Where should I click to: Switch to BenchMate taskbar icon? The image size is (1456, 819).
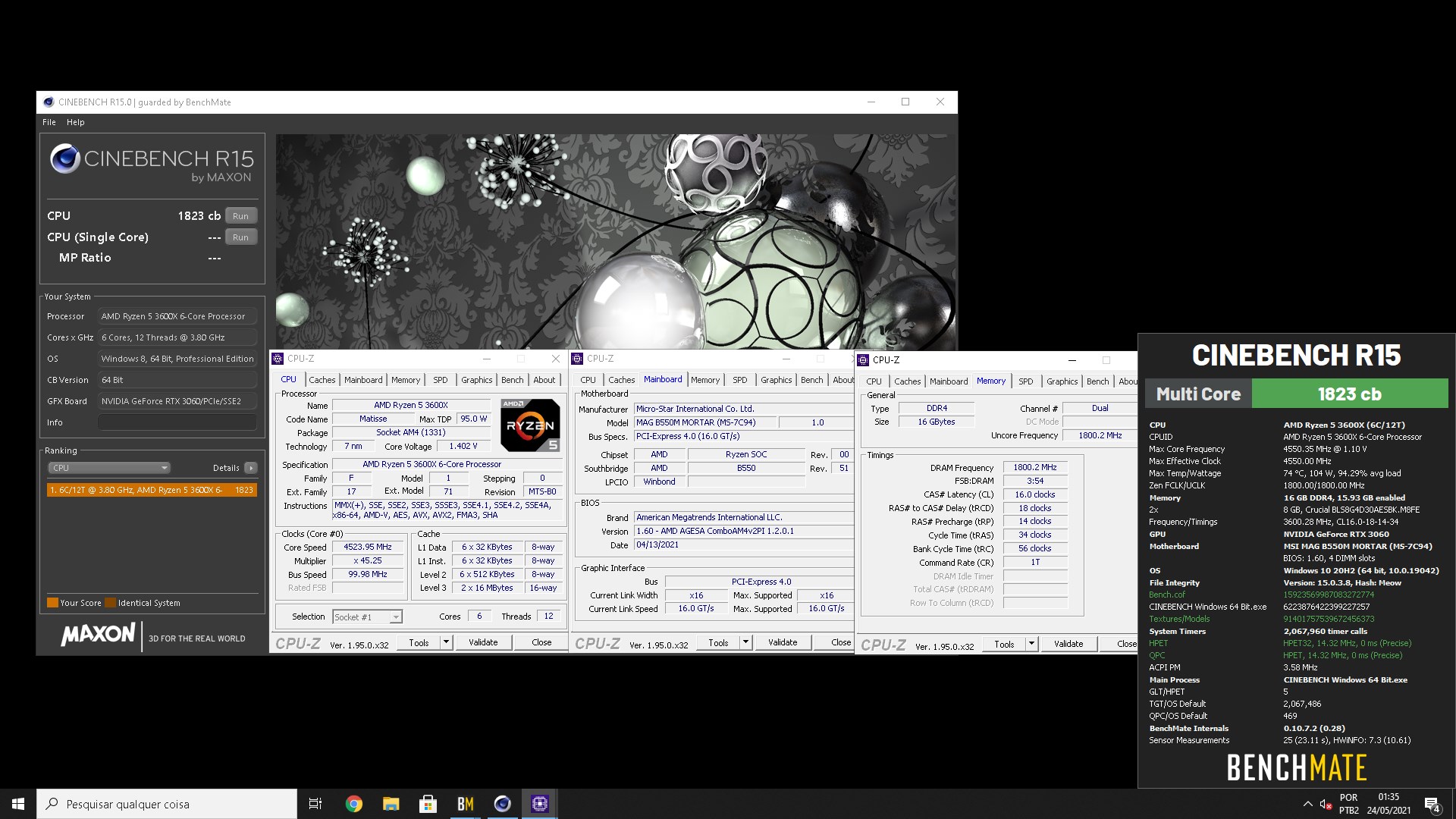click(x=465, y=804)
